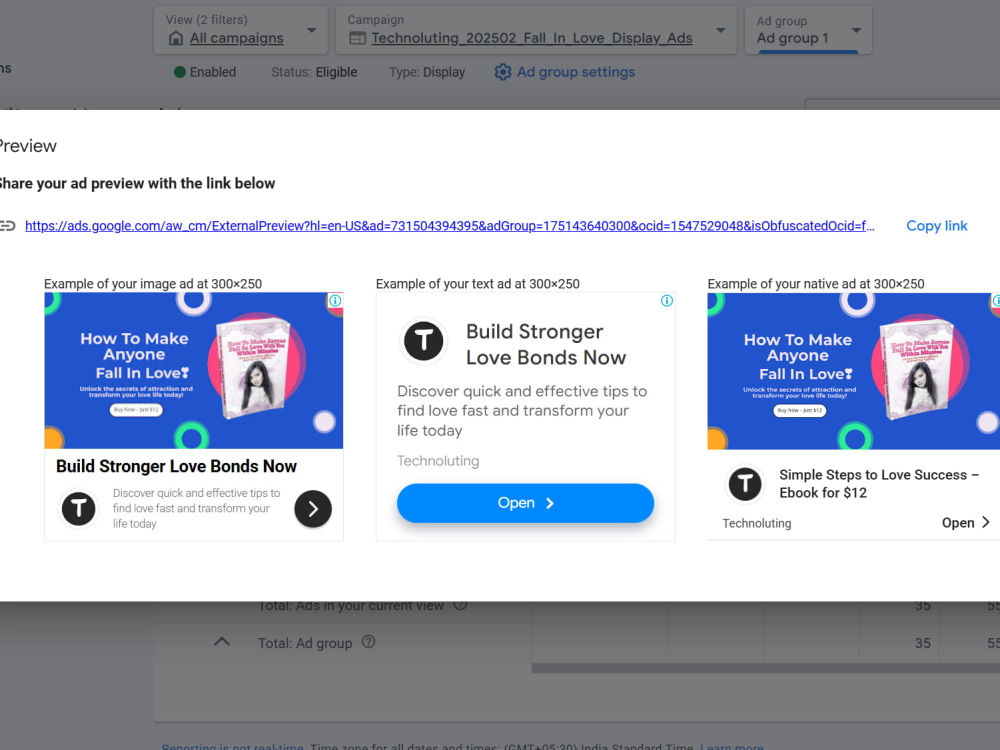Click the 'Type: Display' text
Image resolution: width=1000 pixels, height=750 pixels.
(x=427, y=72)
